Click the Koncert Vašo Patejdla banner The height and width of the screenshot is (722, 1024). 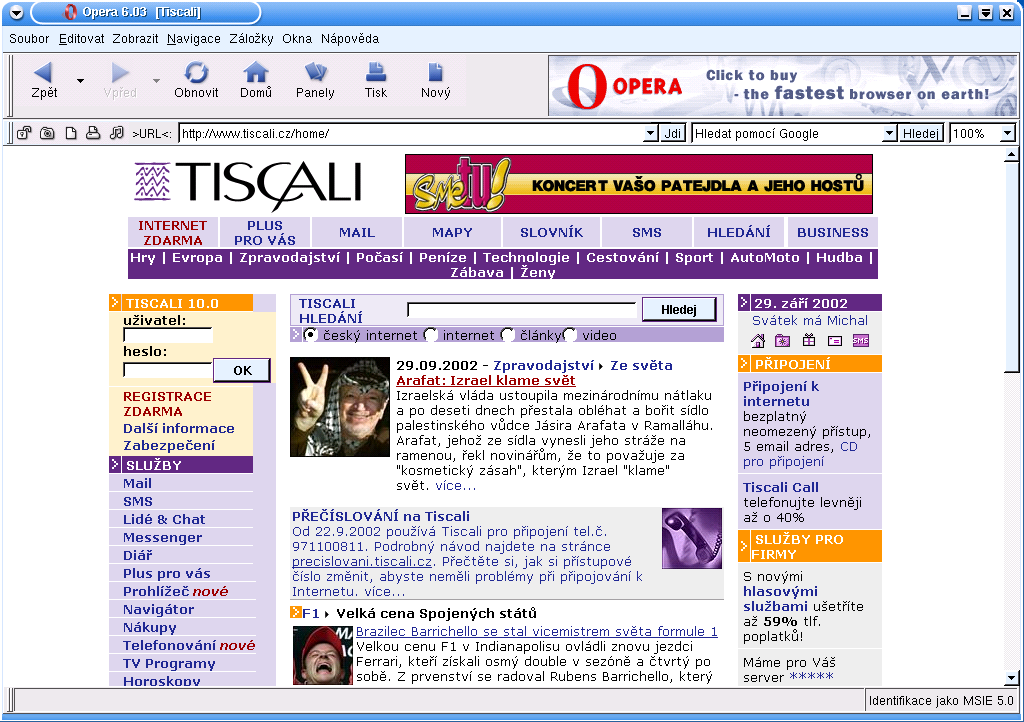point(639,184)
